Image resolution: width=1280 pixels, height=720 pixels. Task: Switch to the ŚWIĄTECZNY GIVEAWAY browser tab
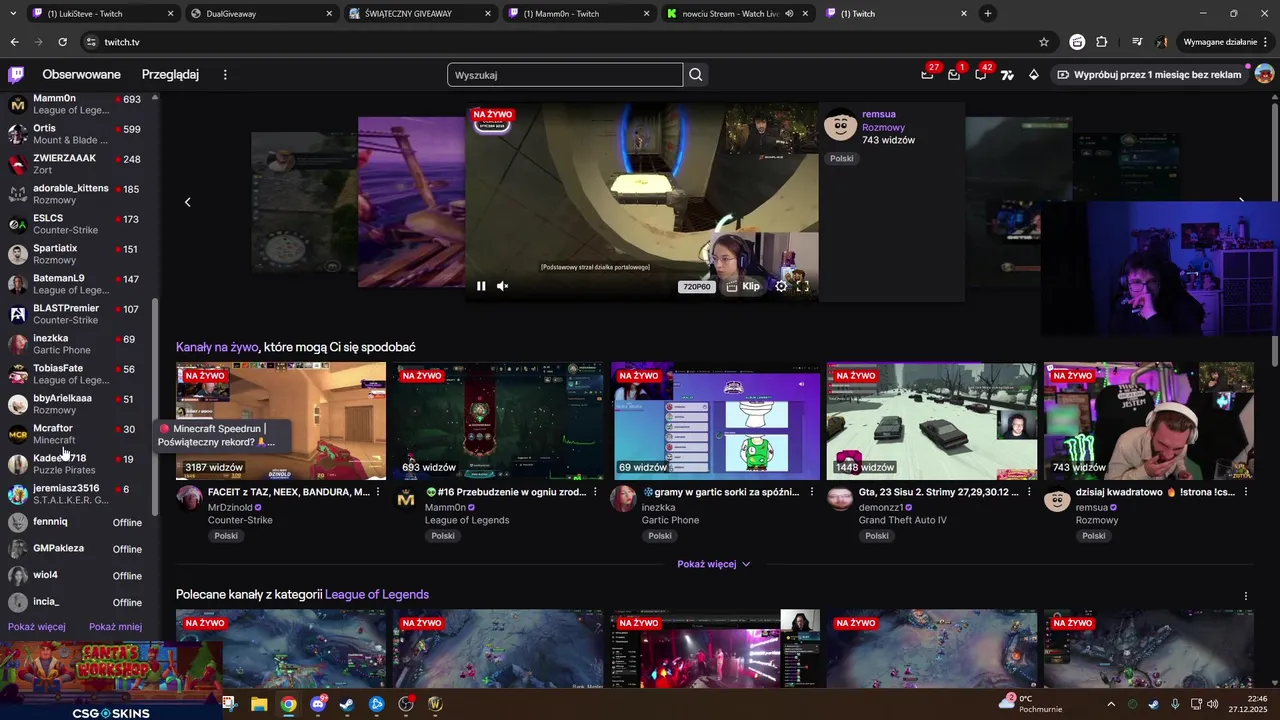tap(421, 14)
